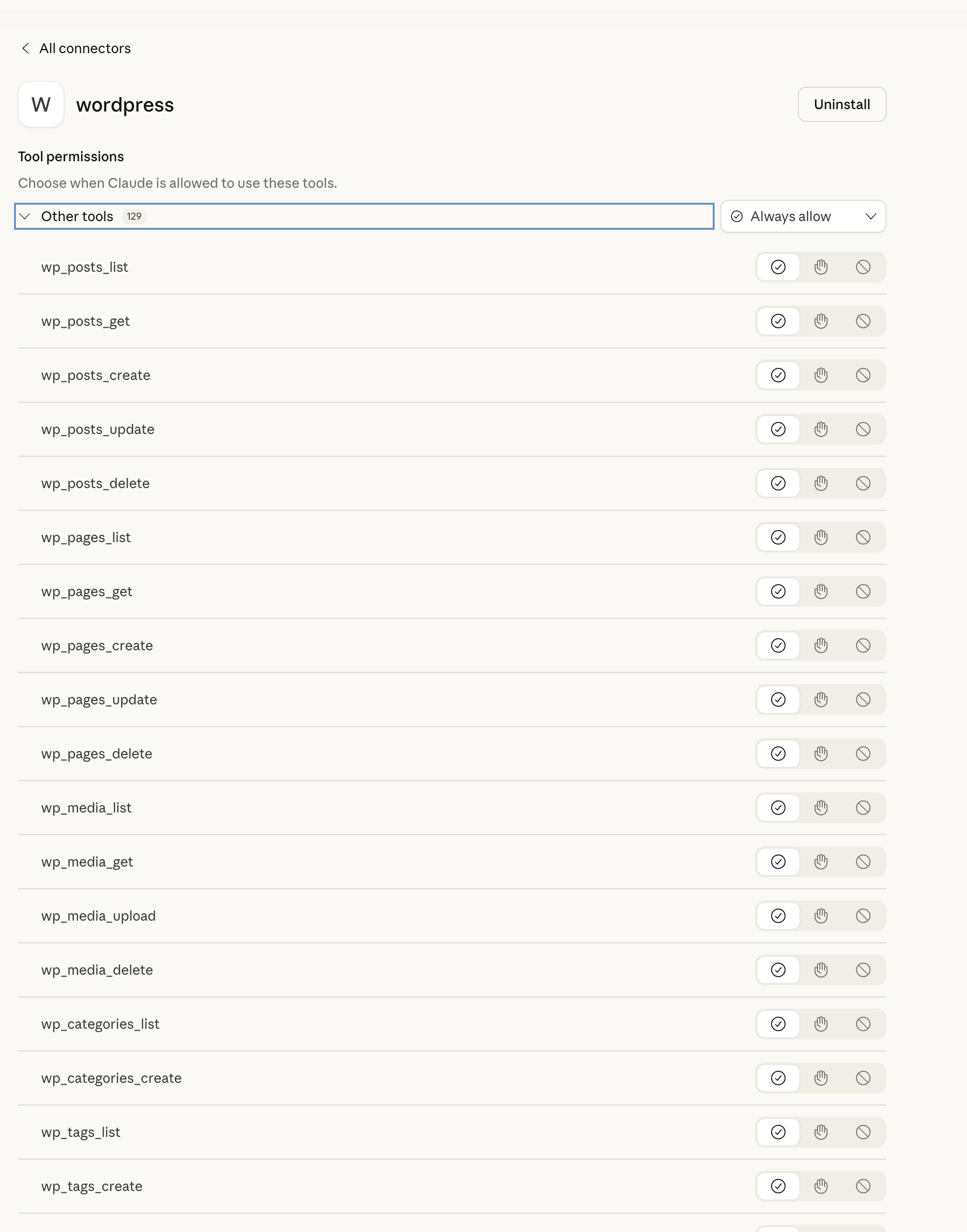Set wp_media_upload to always allow

[778, 915]
